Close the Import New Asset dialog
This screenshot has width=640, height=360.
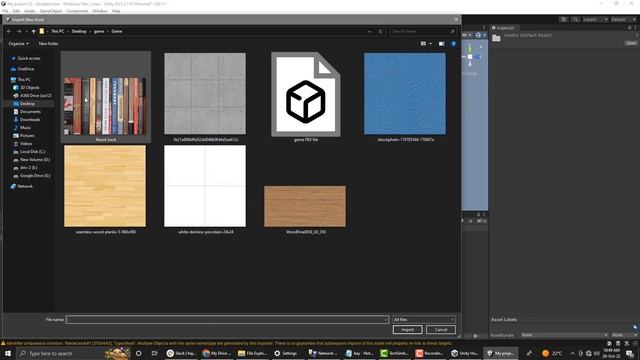click(456, 19)
